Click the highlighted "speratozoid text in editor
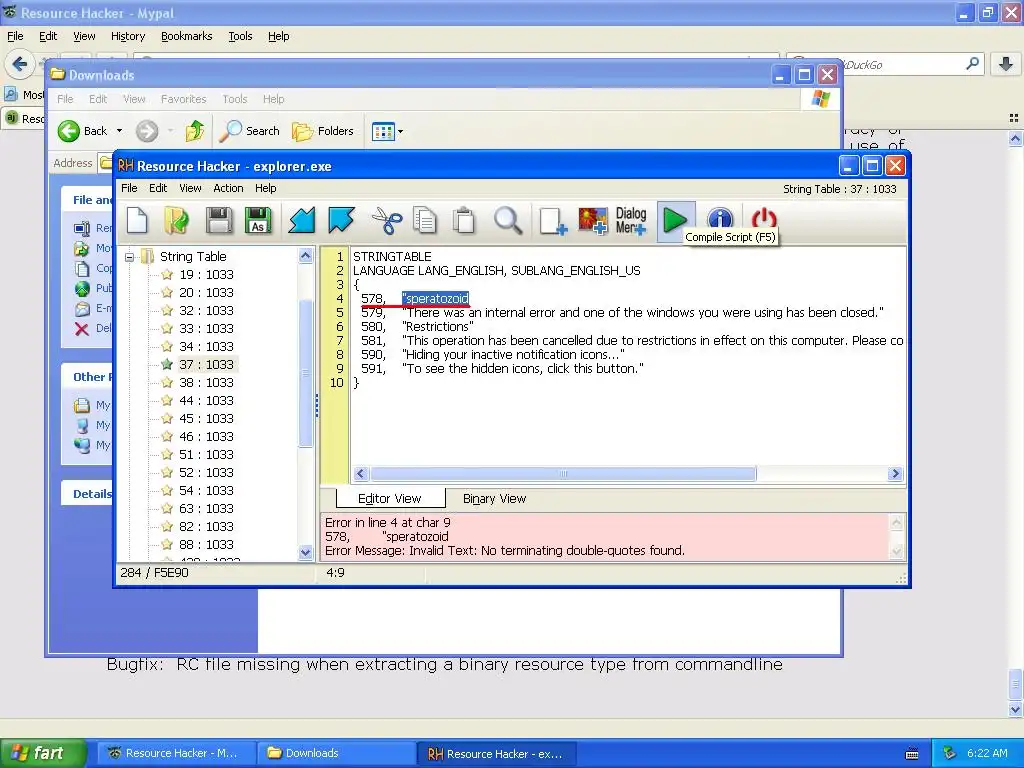This screenshot has height=768, width=1024. 436,298
